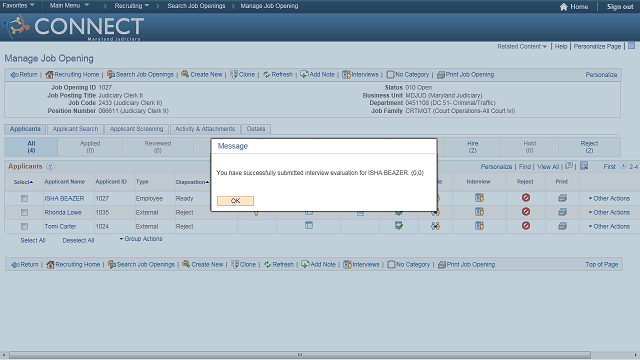The height and width of the screenshot is (360, 640).
Task: Open the Group Actions dropdown
Action: [x=141, y=239]
